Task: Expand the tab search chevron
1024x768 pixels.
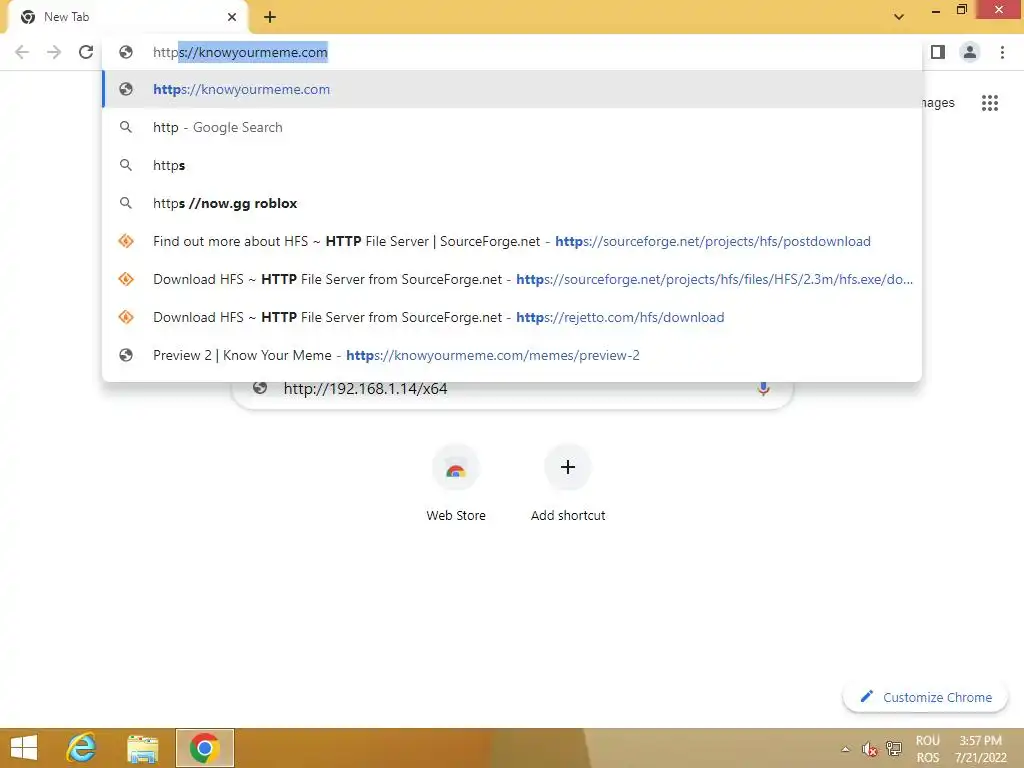Action: [899, 17]
